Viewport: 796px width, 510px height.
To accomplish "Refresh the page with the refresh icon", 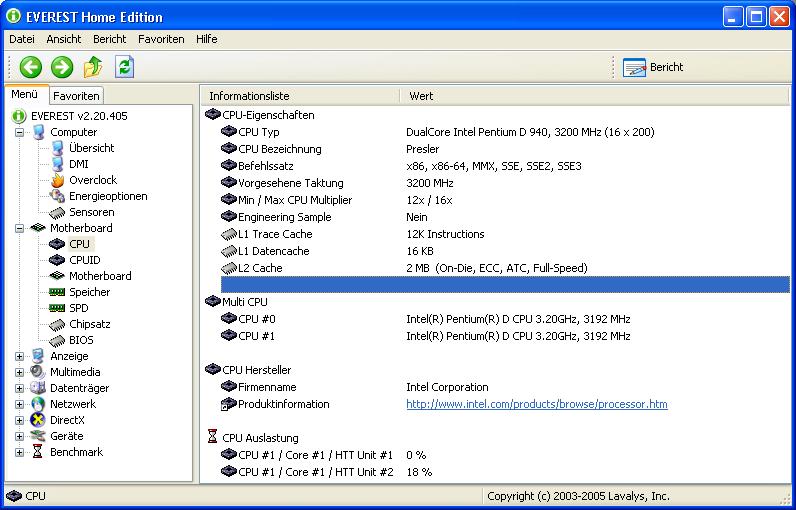I will pos(124,67).
